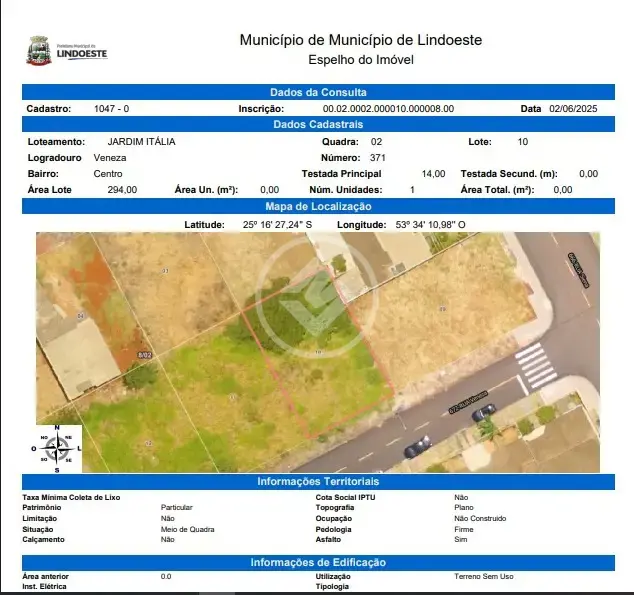Select the Loteamento value 'JARDIM ITÁLIA'
The height and width of the screenshot is (595, 634).
click(142, 142)
